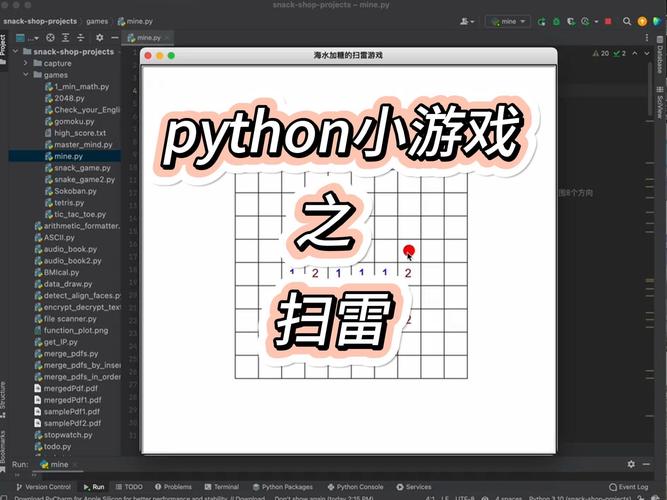Open the Terminal tool tab

click(x=222, y=487)
